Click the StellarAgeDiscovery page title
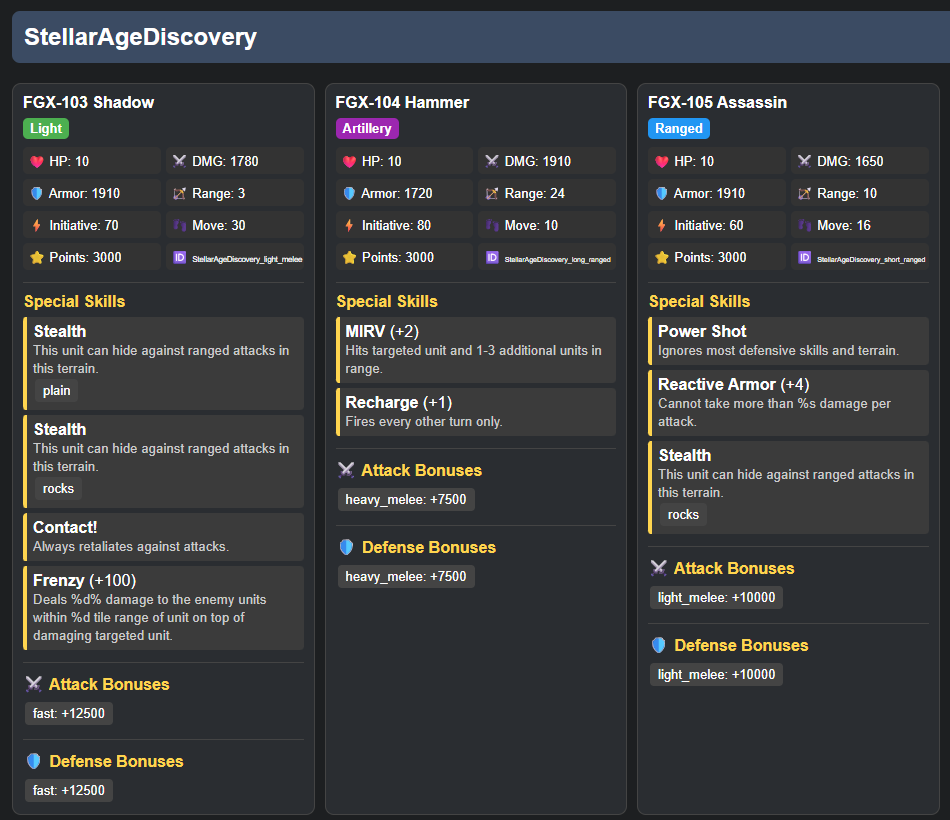This screenshot has width=950, height=820. click(141, 37)
